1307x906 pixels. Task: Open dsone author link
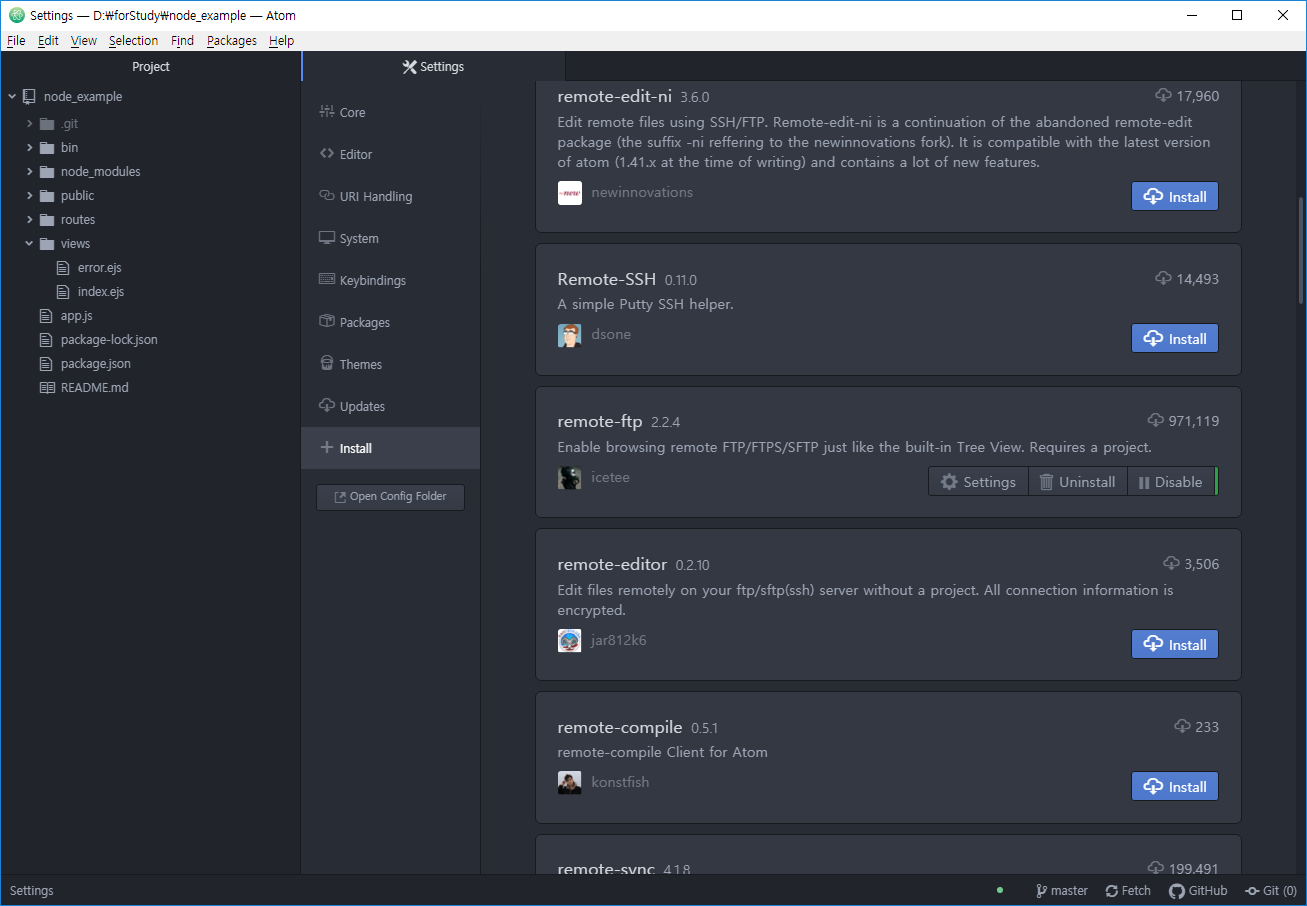point(611,334)
